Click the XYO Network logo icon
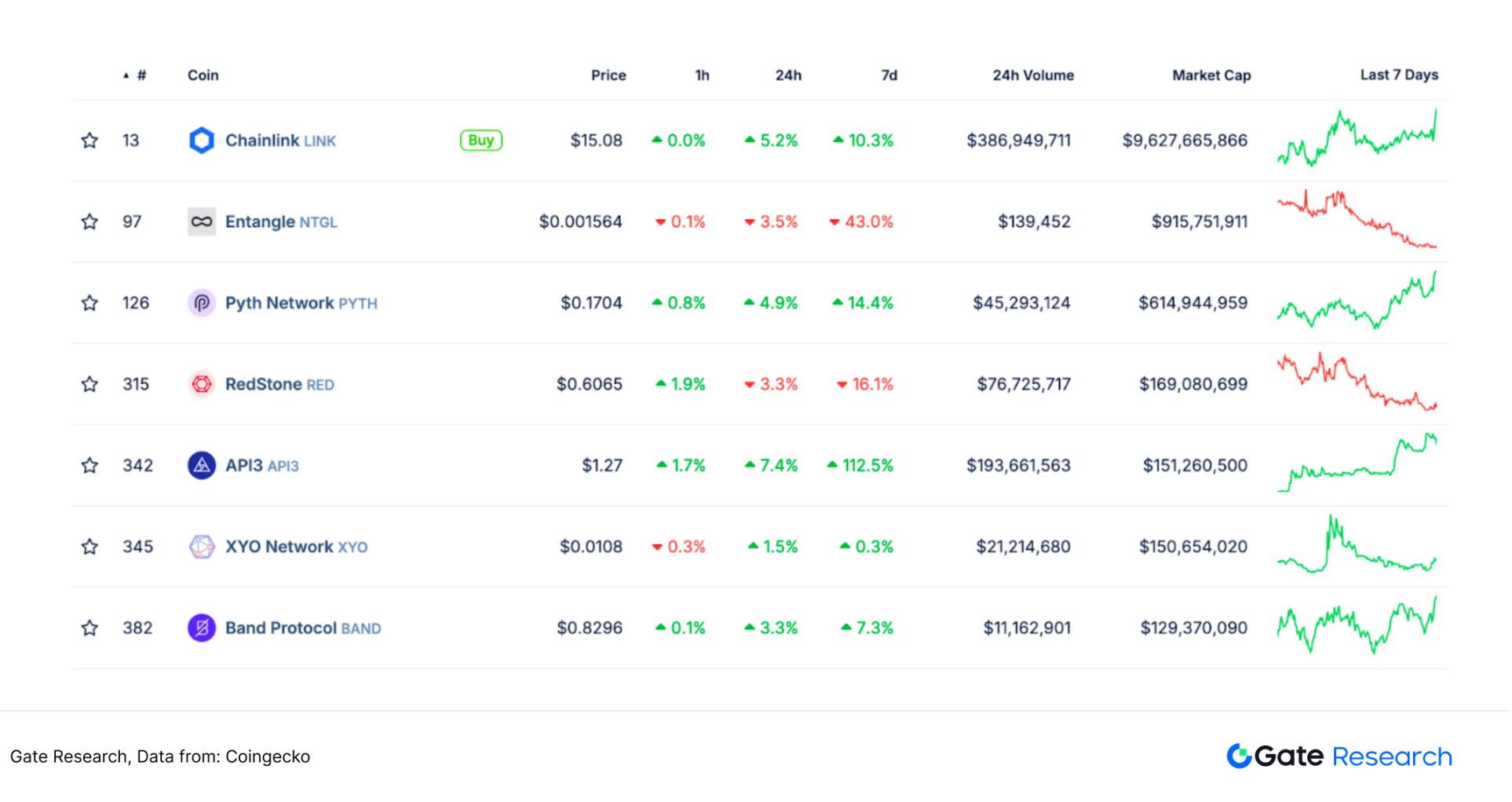The image size is (1512, 802). 202,547
